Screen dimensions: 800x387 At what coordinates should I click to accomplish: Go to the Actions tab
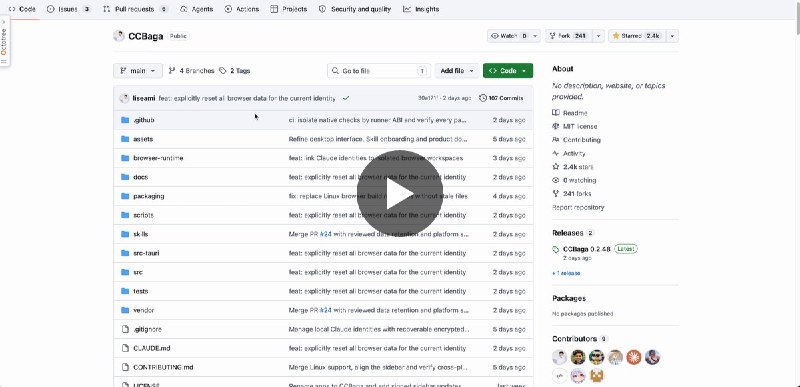[242, 9]
